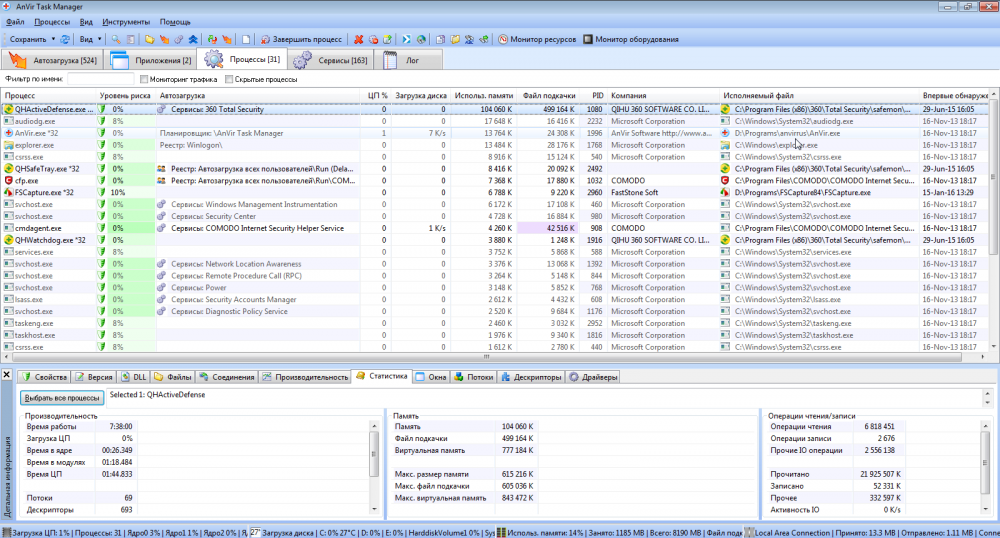Click the red X delete icon in toolbar
This screenshot has height=538, width=1000.
[x=358, y=40]
